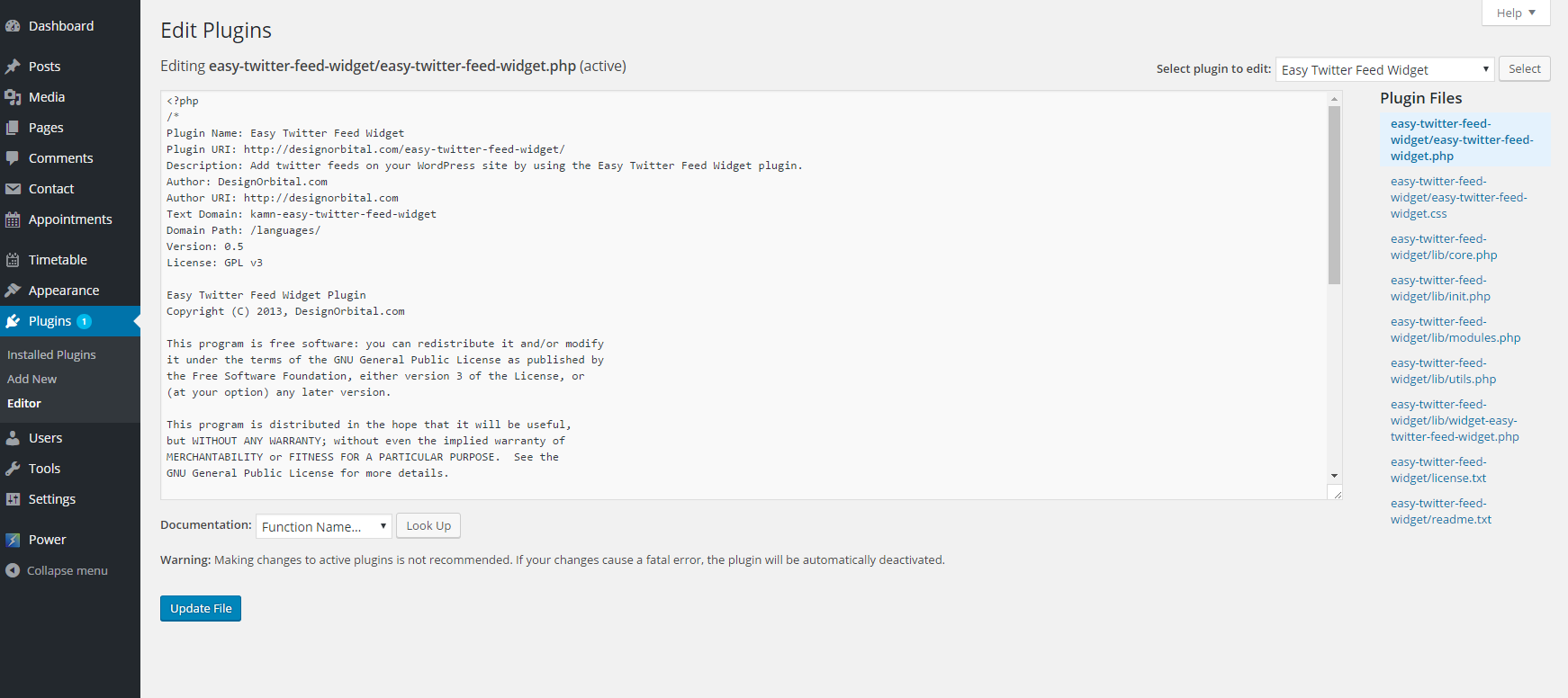This screenshot has height=698, width=1568.
Task: Open Timetable using its clock icon
Action: (14, 259)
